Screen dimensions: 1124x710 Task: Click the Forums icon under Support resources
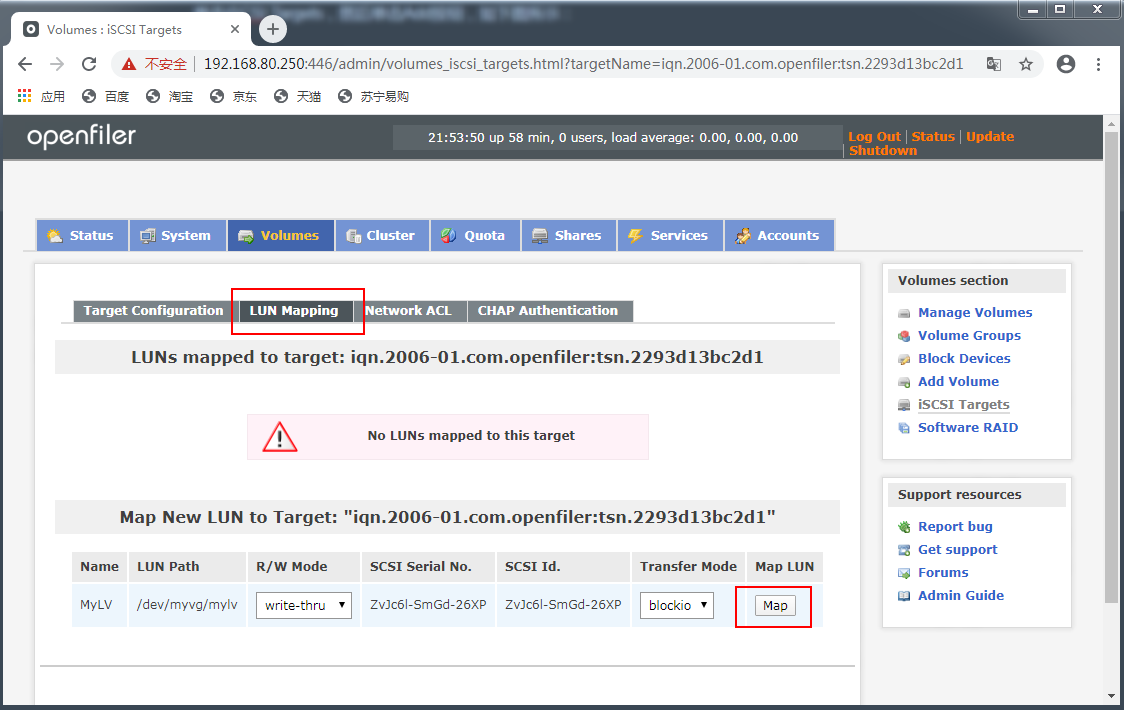click(x=903, y=572)
